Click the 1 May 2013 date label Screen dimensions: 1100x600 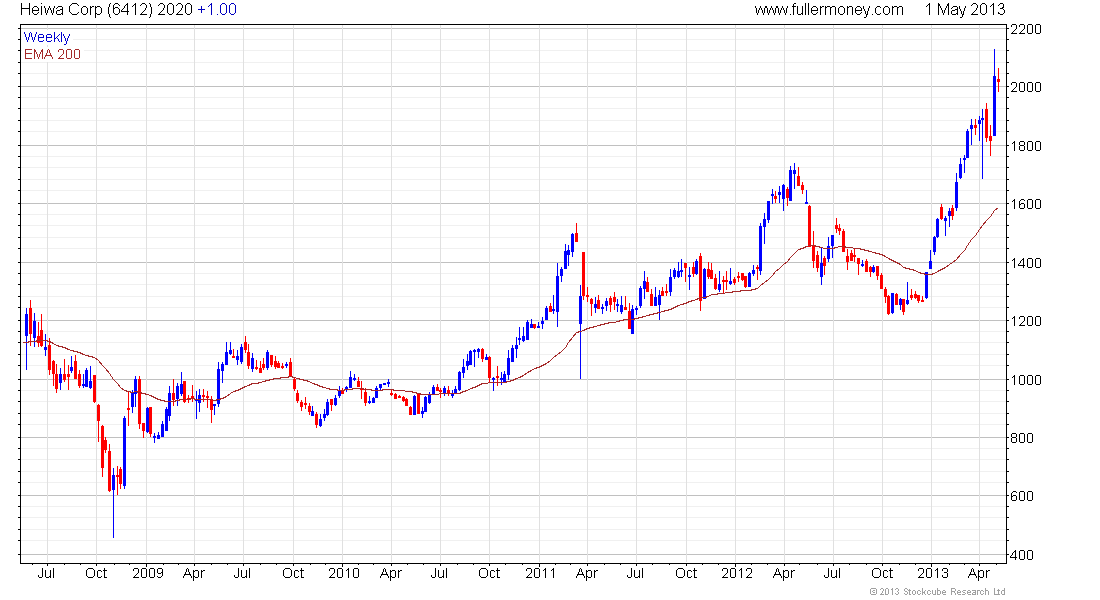[x=965, y=10]
